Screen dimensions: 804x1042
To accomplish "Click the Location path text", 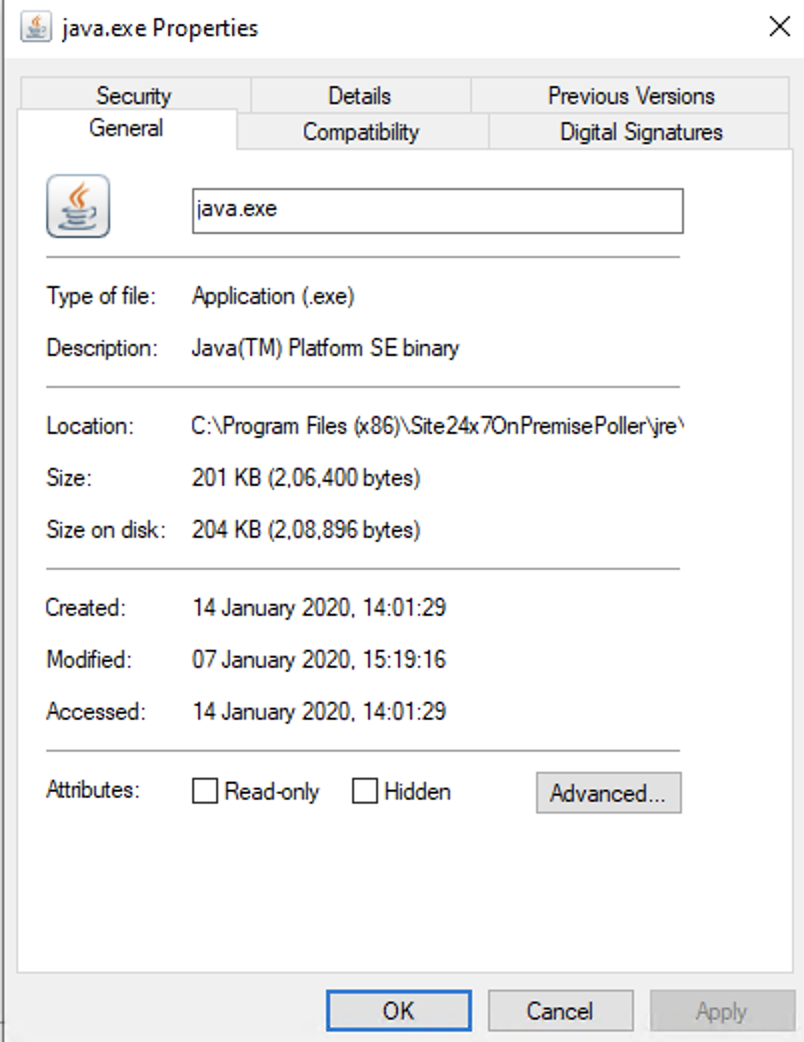I will [437, 426].
